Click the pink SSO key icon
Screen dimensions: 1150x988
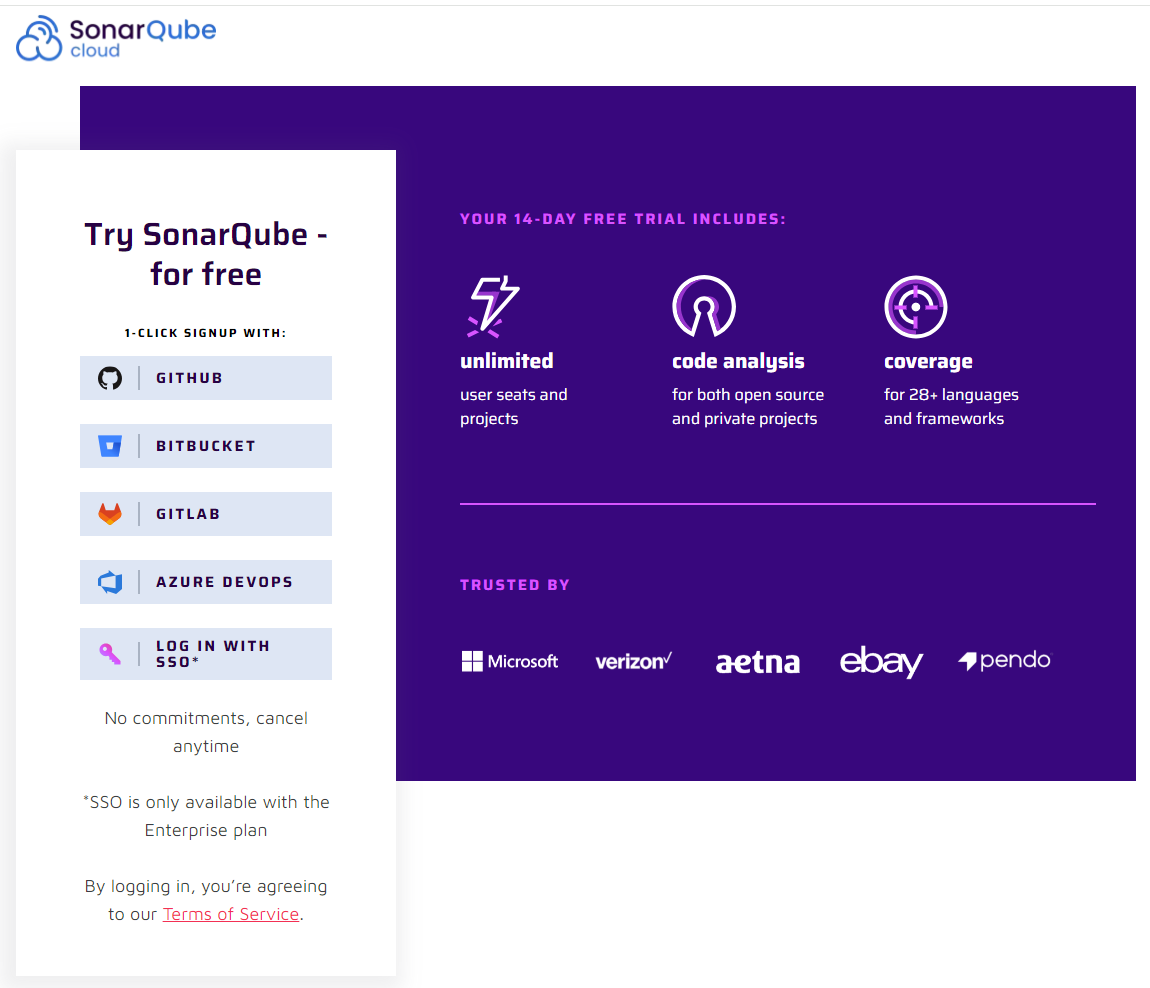tap(110, 653)
